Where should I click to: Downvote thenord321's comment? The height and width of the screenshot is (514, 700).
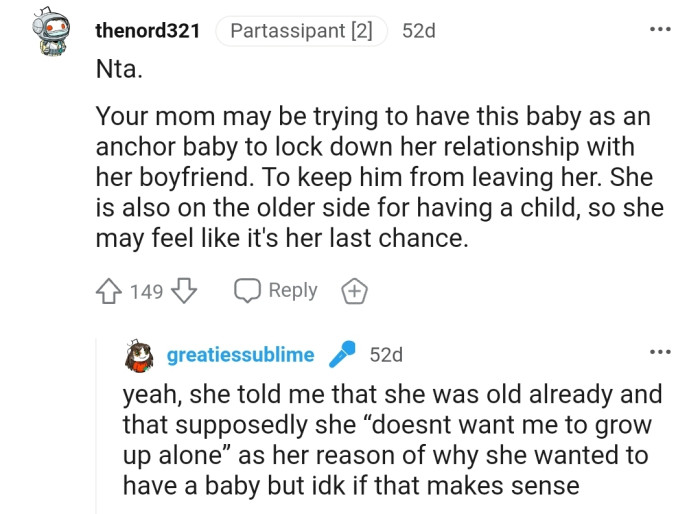click(182, 291)
